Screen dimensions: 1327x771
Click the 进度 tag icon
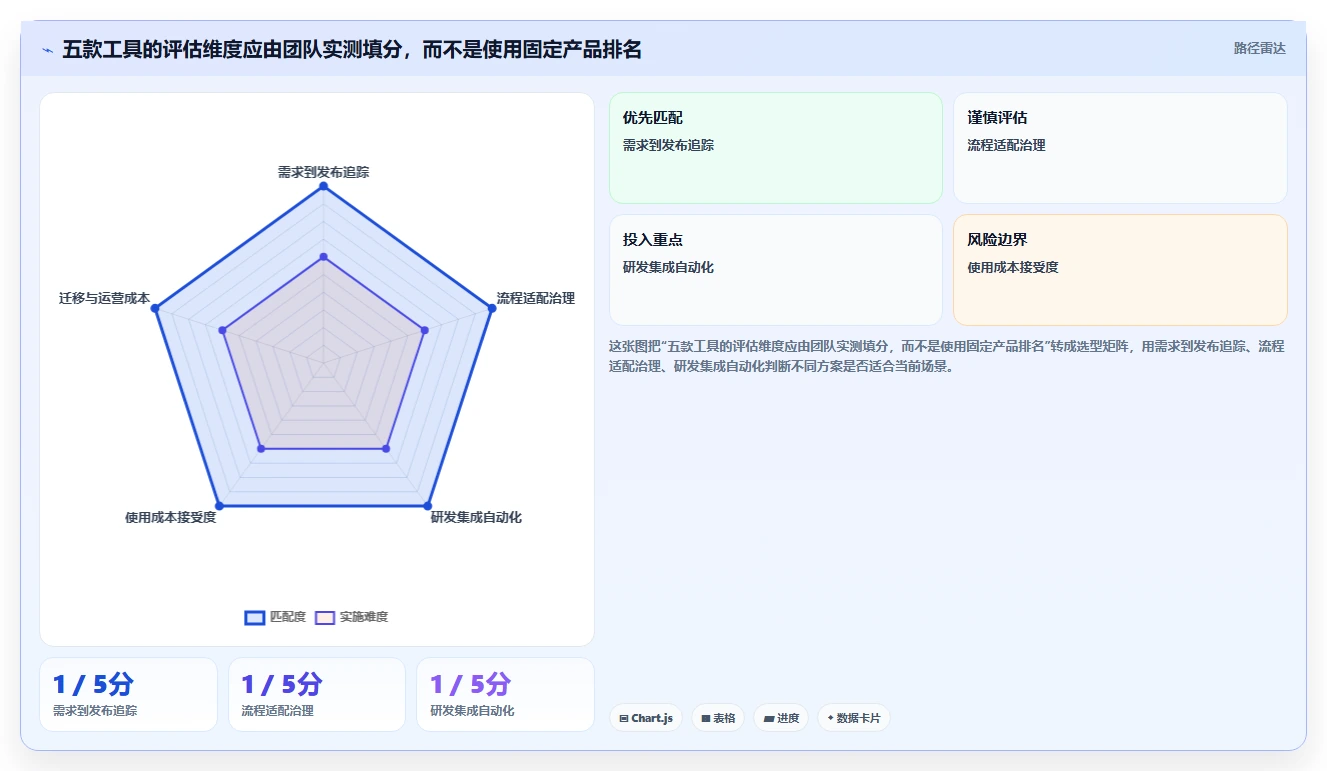click(769, 718)
